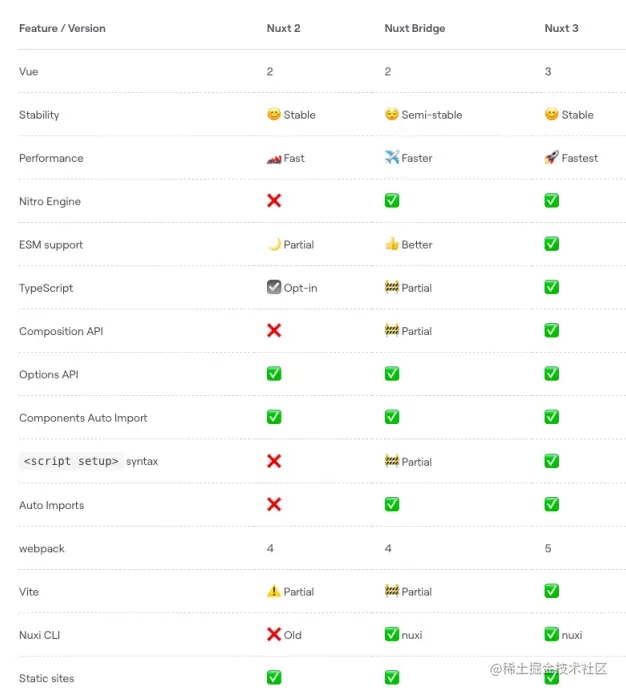626x695 pixels.
Task: Click the Nuxt Bridge column header
Action: (x=414, y=28)
